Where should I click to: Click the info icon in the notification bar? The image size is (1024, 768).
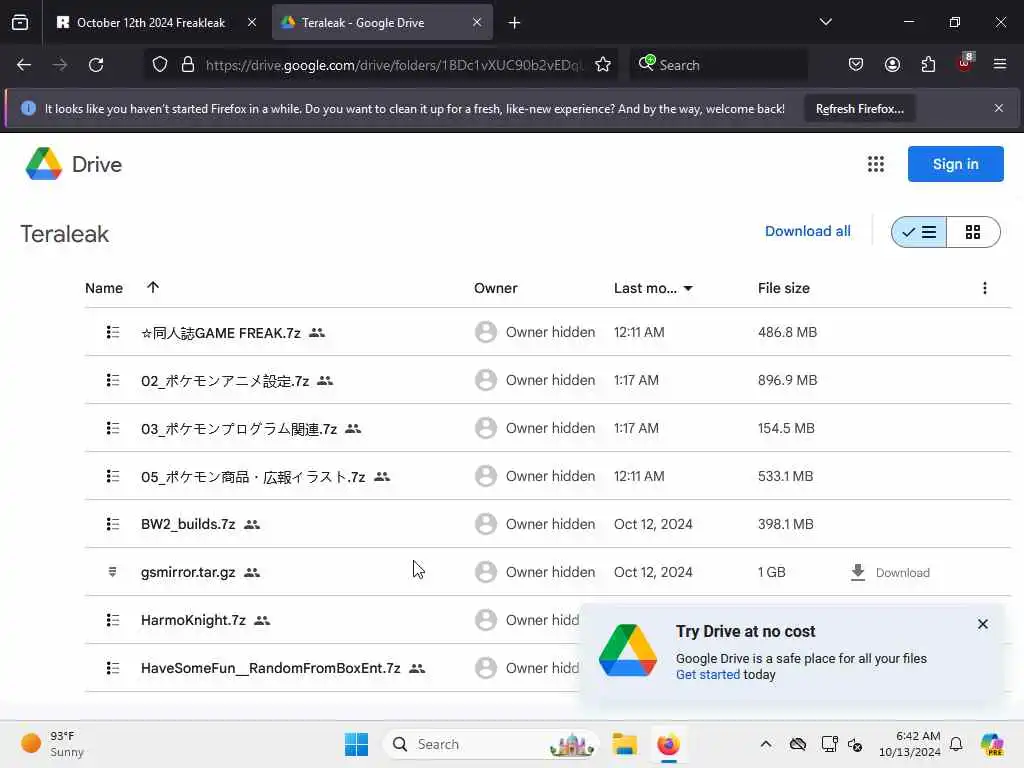coord(28,108)
